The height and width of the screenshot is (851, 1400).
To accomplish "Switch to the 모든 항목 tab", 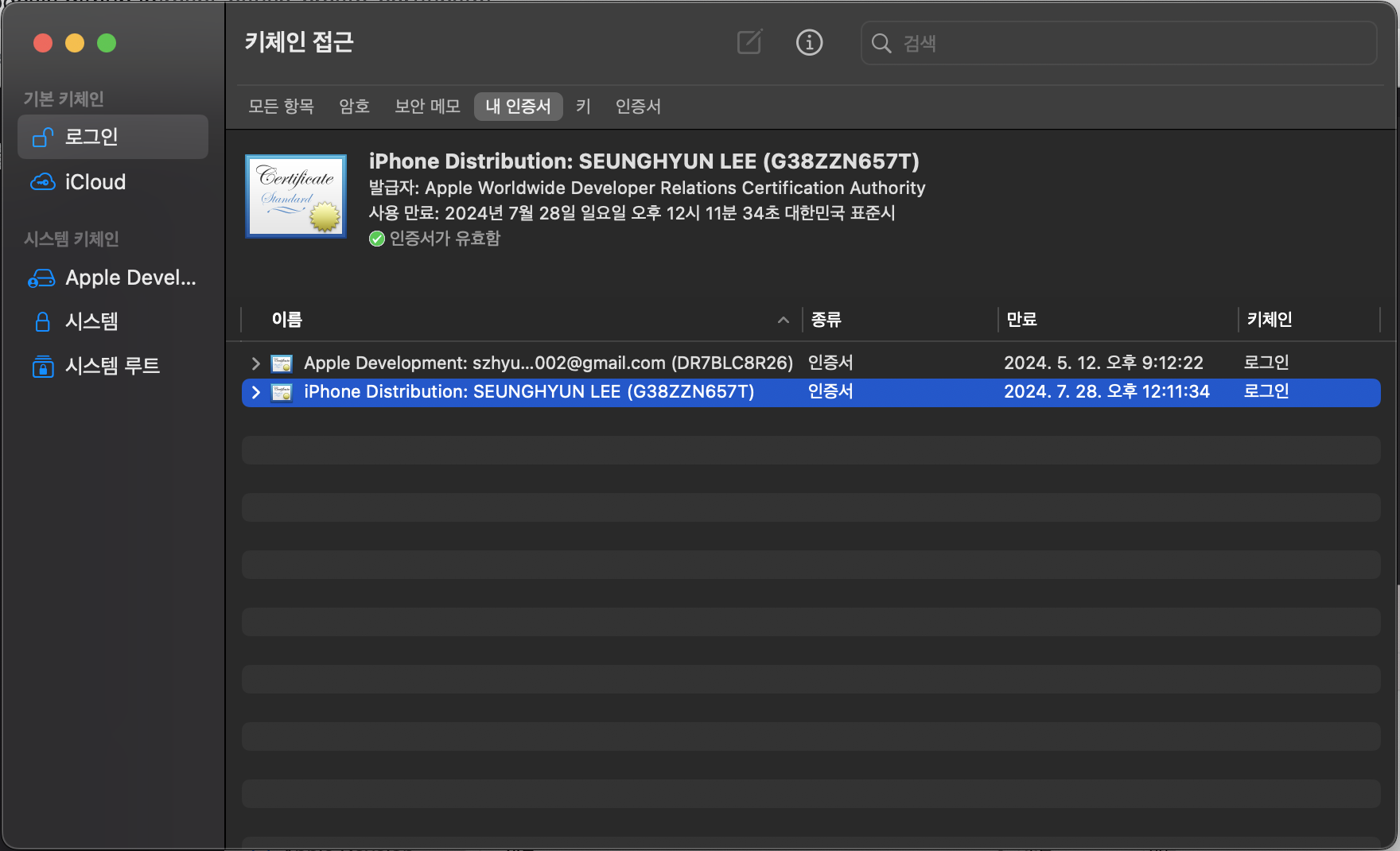I will click(x=281, y=107).
